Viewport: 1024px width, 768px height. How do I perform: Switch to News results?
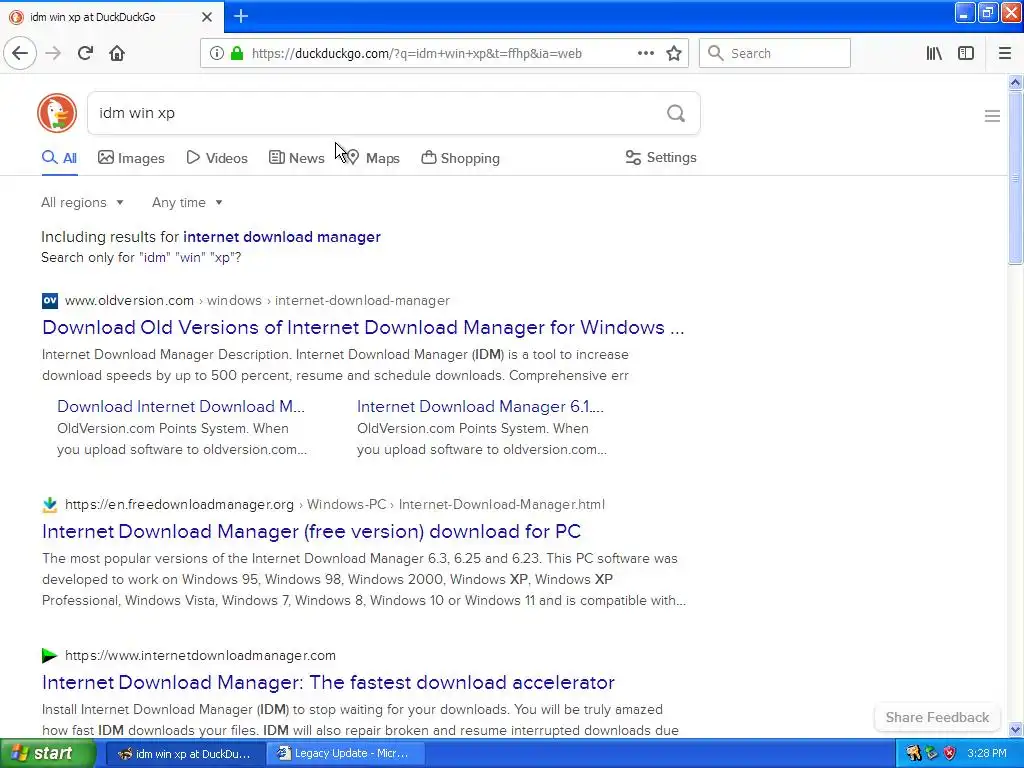(x=296, y=158)
